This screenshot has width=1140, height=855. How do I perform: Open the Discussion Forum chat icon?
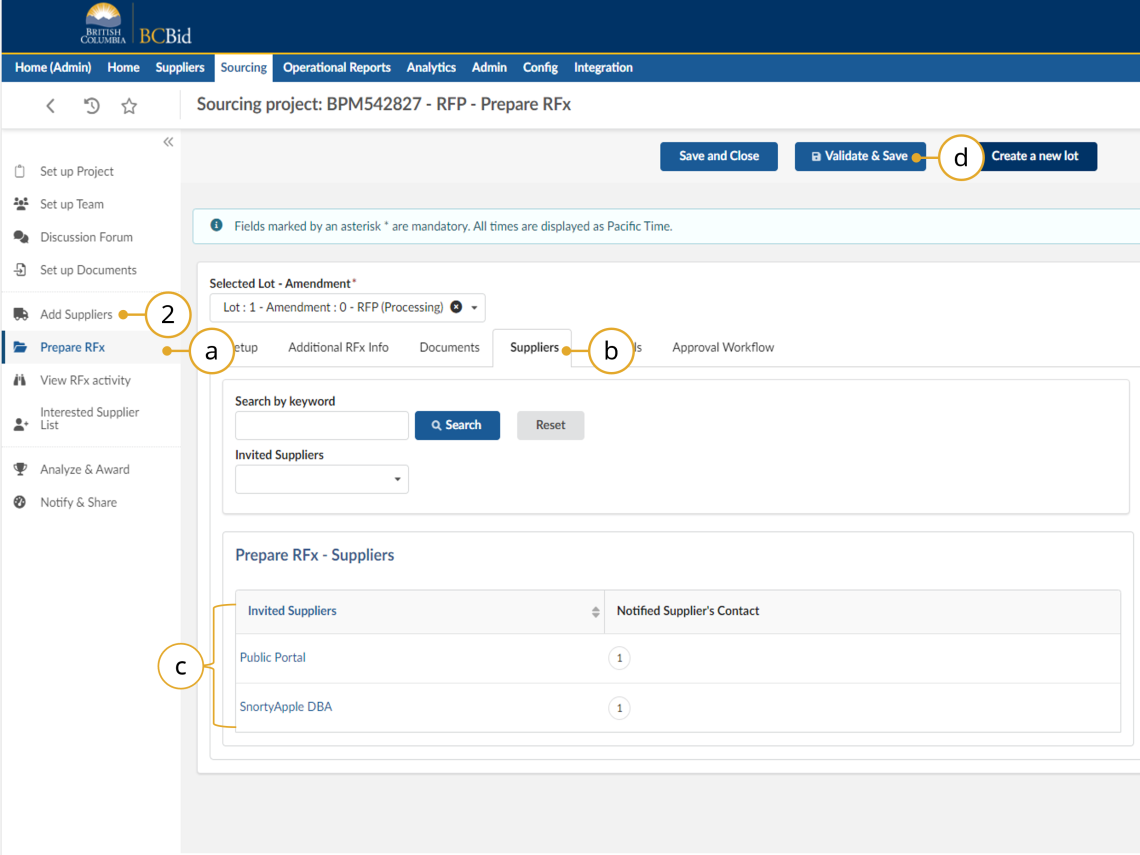point(19,237)
